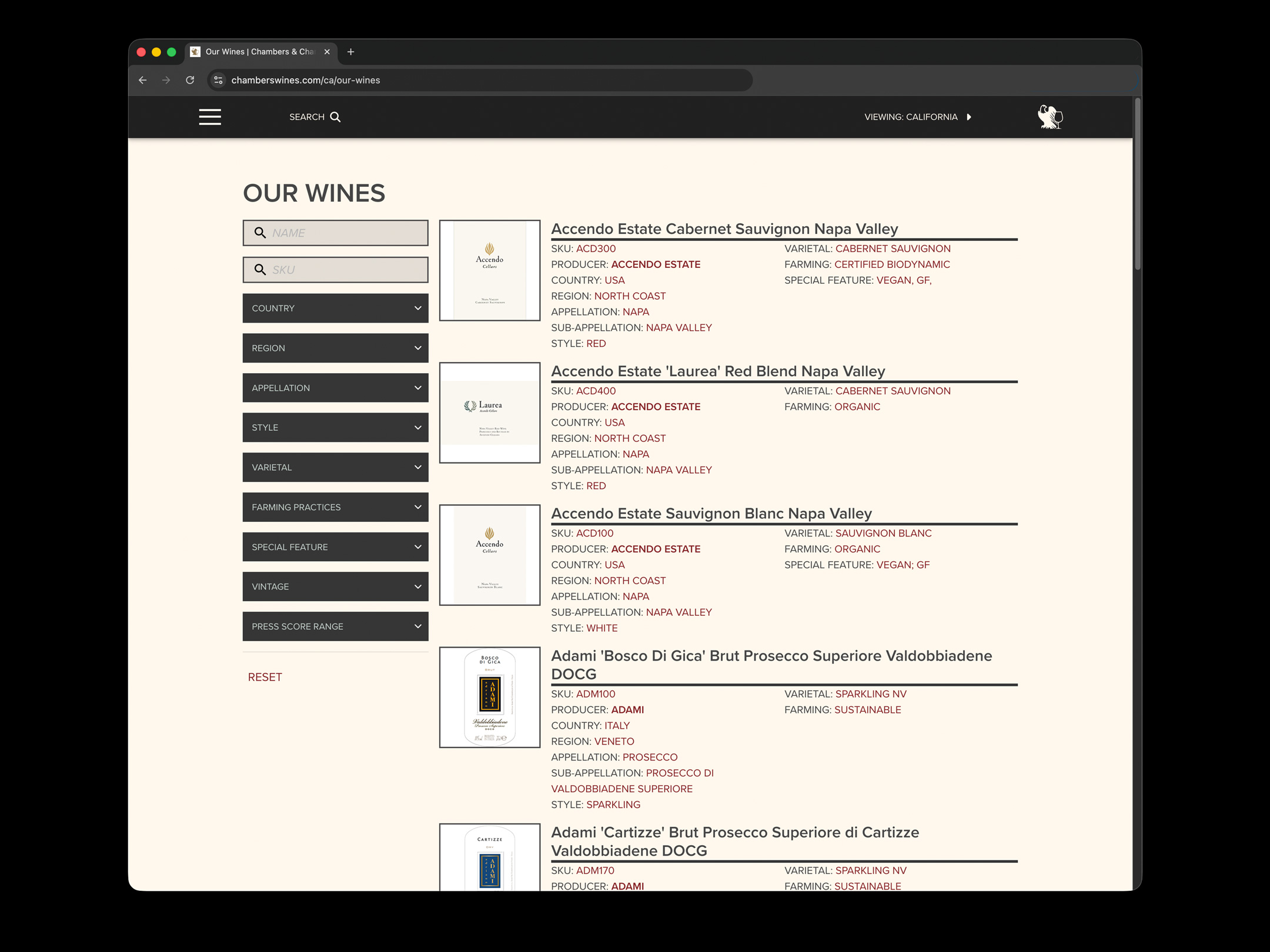Reload the current page
Viewport: 1270px width, 952px height.
(190, 80)
